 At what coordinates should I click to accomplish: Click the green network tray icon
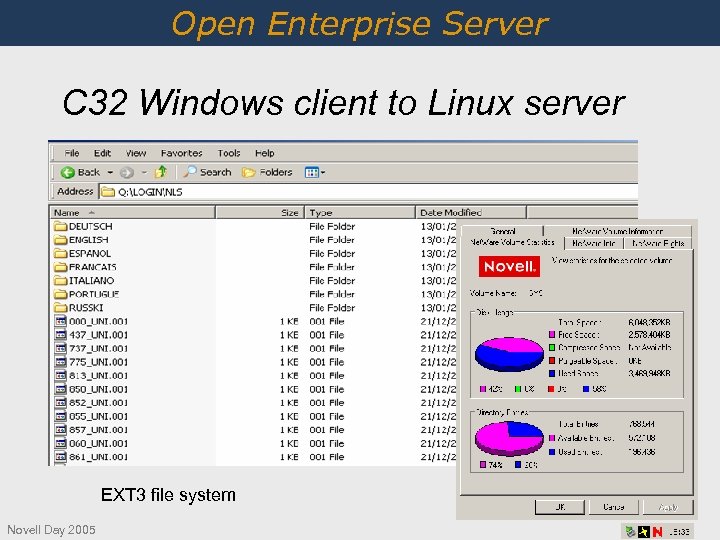pyautogui.click(x=630, y=531)
